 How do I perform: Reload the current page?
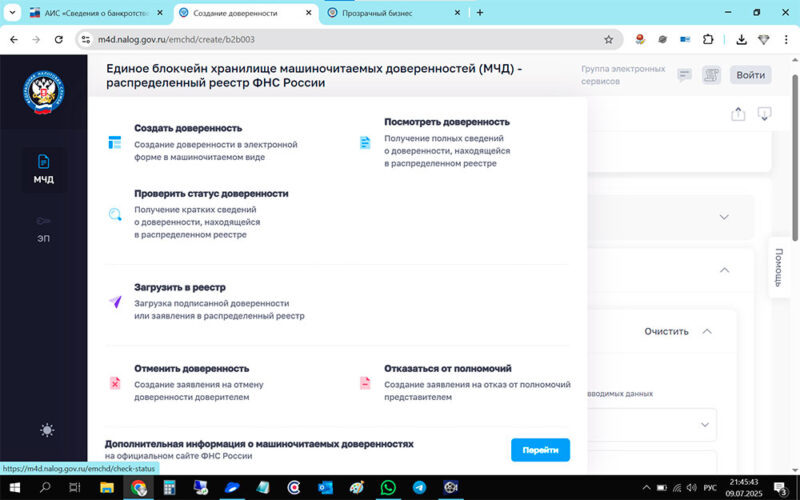point(59,39)
